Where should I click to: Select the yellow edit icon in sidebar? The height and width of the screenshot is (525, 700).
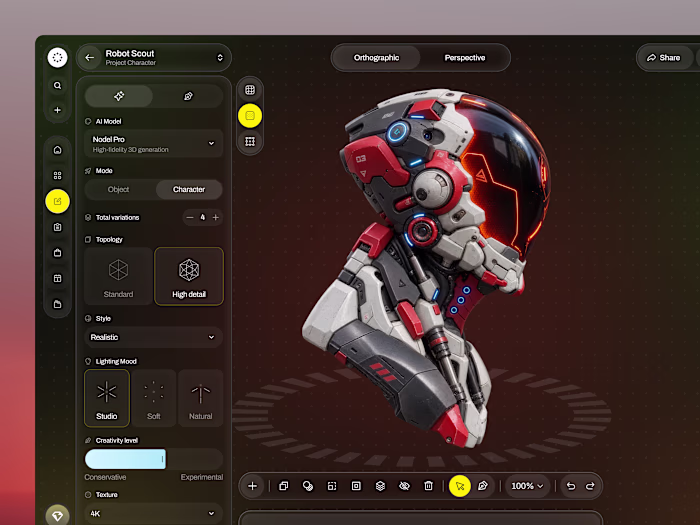click(58, 201)
